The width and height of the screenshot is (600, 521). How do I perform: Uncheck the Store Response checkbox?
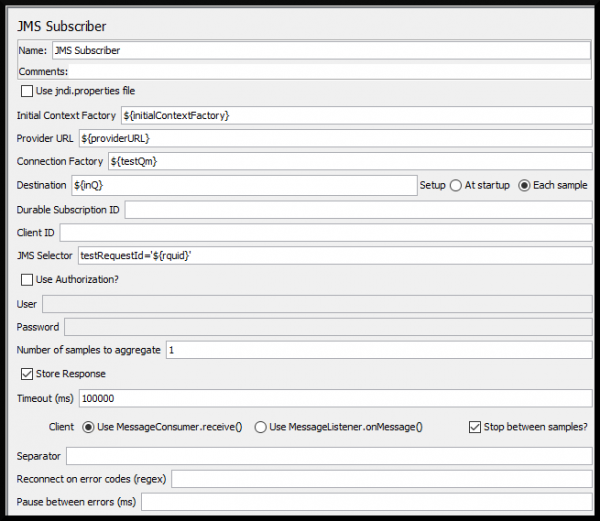point(27,374)
